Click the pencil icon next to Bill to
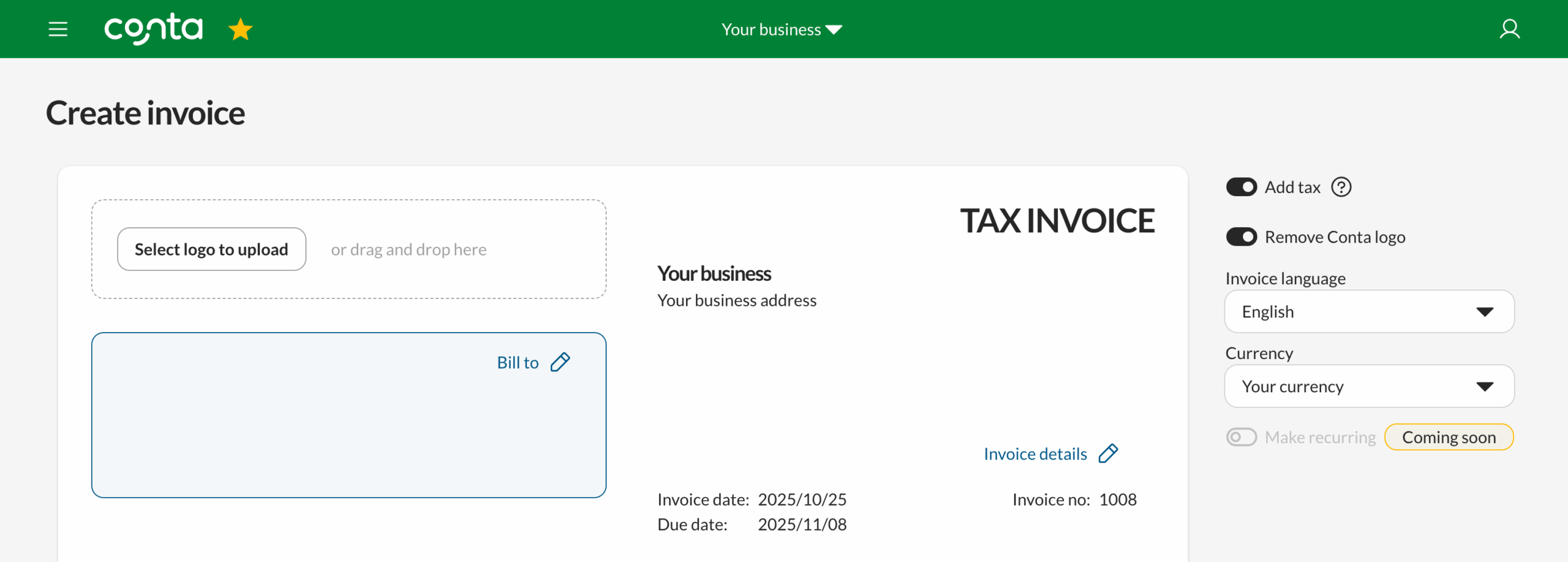This screenshot has height=562, width=1568. click(560, 362)
